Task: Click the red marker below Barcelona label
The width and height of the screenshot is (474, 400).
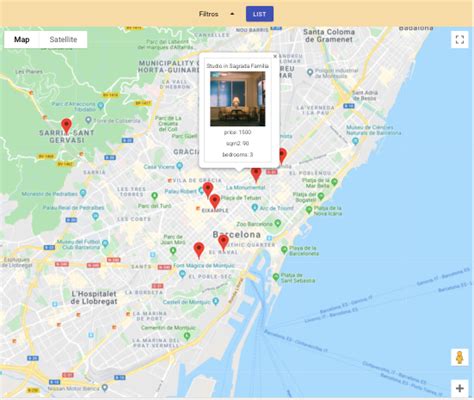Action: click(223, 242)
